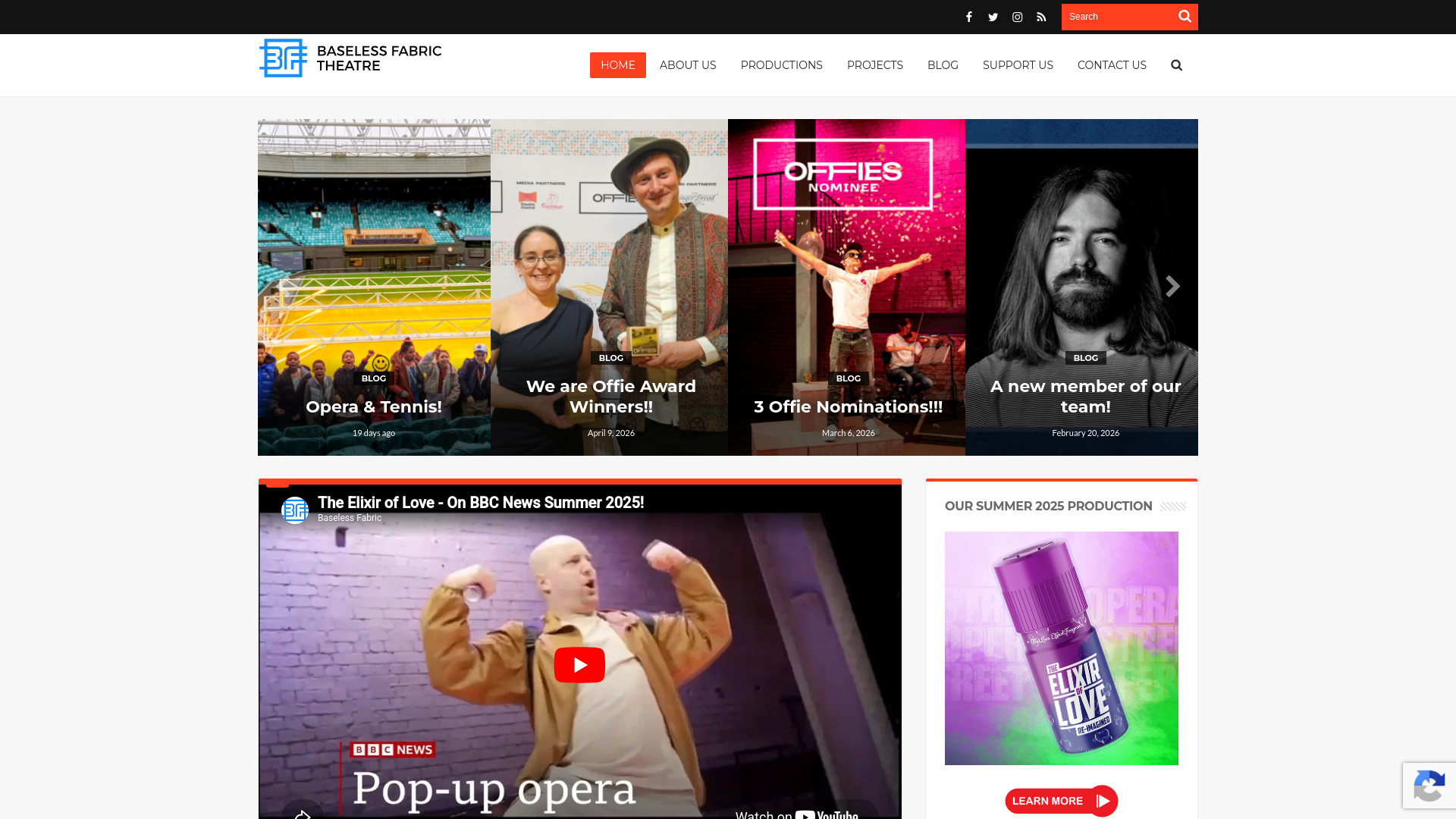Screen dimensions: 1456x819
Task: Click the 'April 9, 2026' date
Action: (611, 433)
